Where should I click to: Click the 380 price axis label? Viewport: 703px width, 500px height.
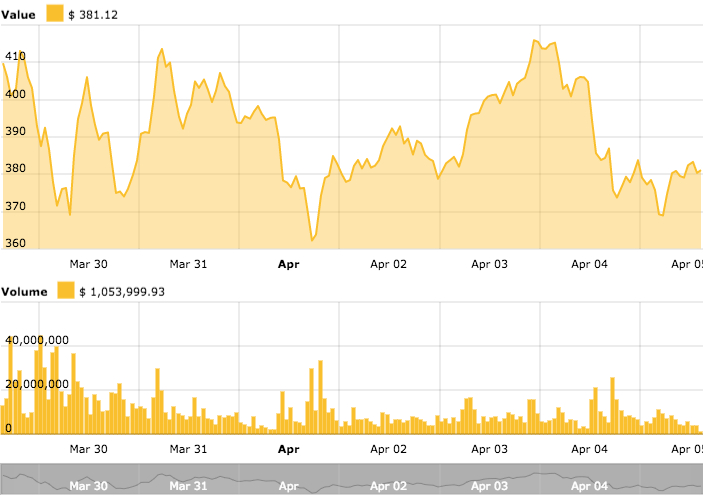point(15,169)
